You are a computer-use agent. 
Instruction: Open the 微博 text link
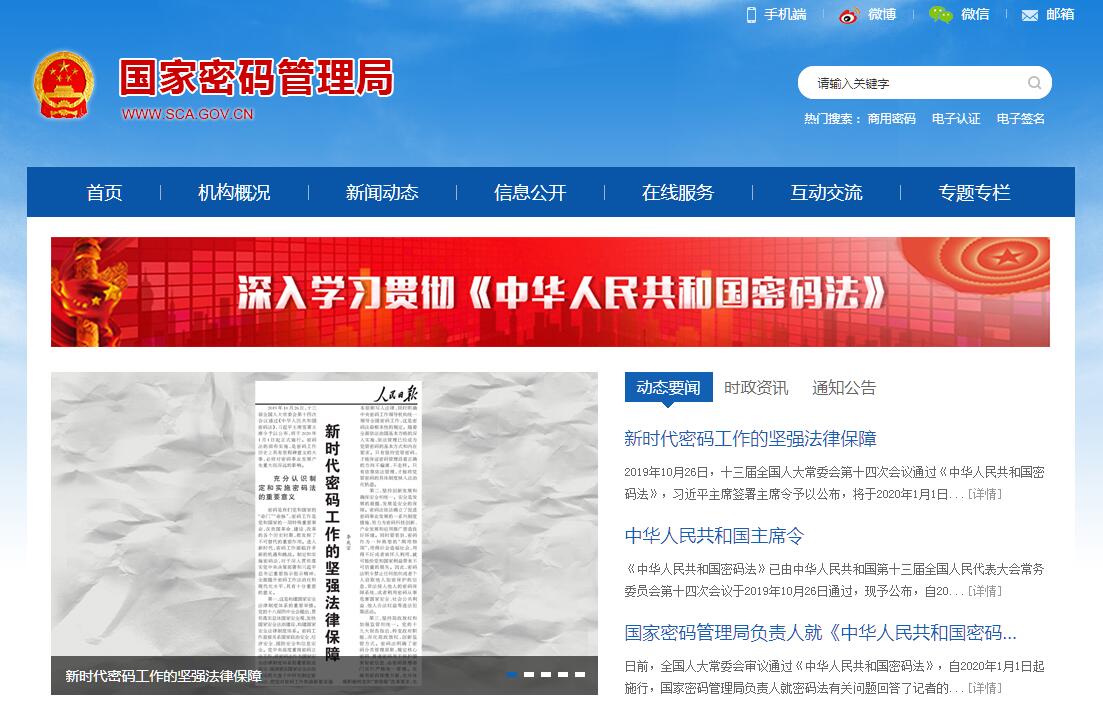(x=881, y=15)
